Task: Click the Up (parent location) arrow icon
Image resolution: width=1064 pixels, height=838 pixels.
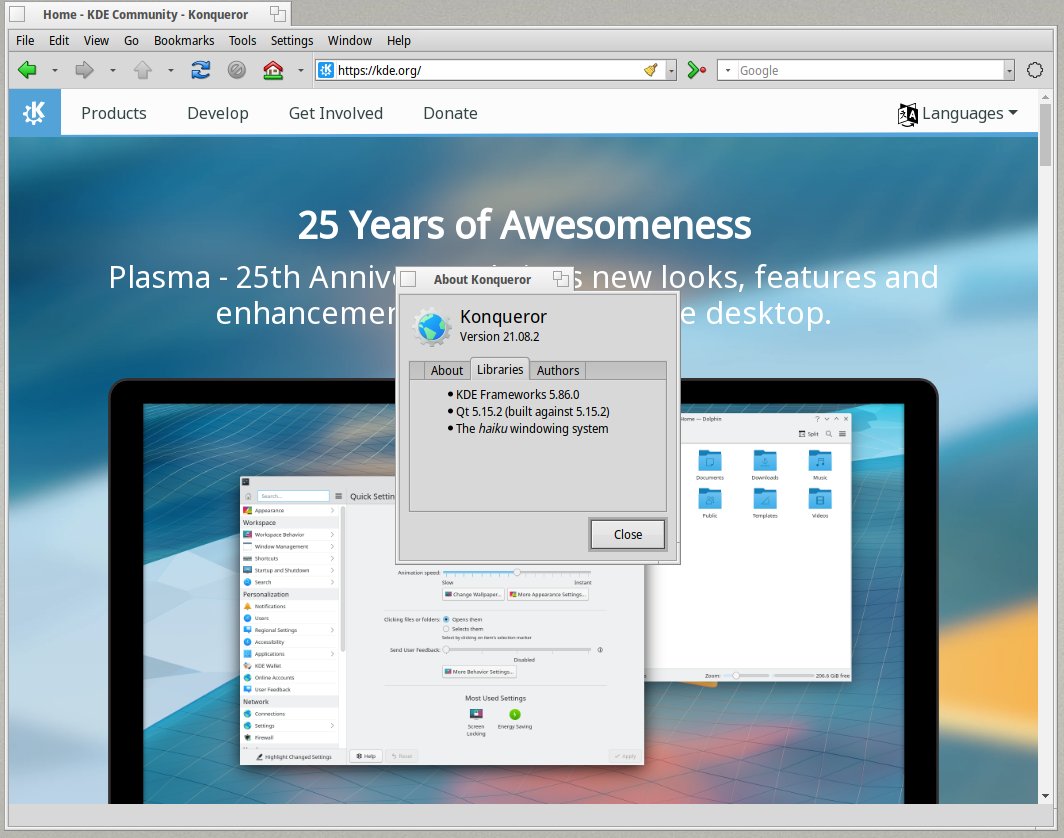Action: click(x=142, y=70)
